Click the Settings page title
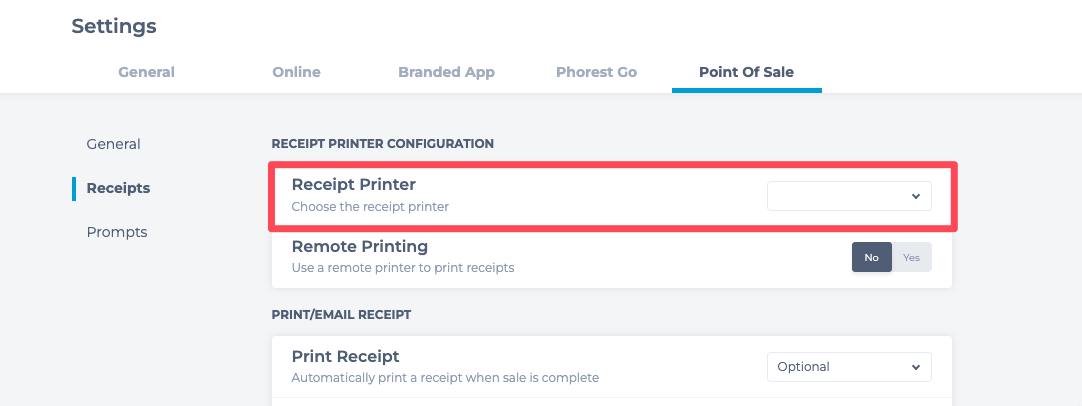1082x406 pixels. (114, 26)
